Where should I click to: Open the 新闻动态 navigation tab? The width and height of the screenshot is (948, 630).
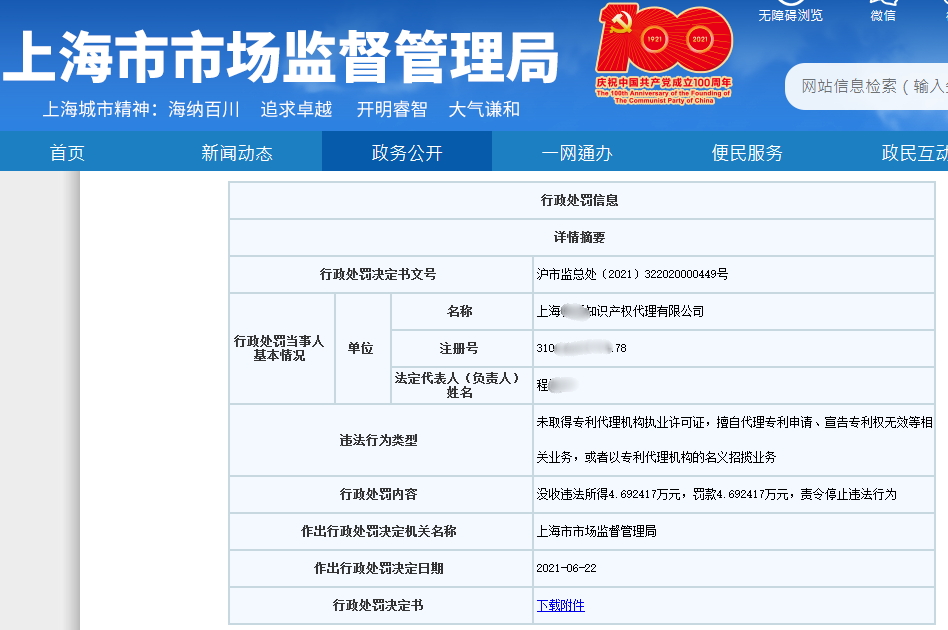tap(237, 152)
